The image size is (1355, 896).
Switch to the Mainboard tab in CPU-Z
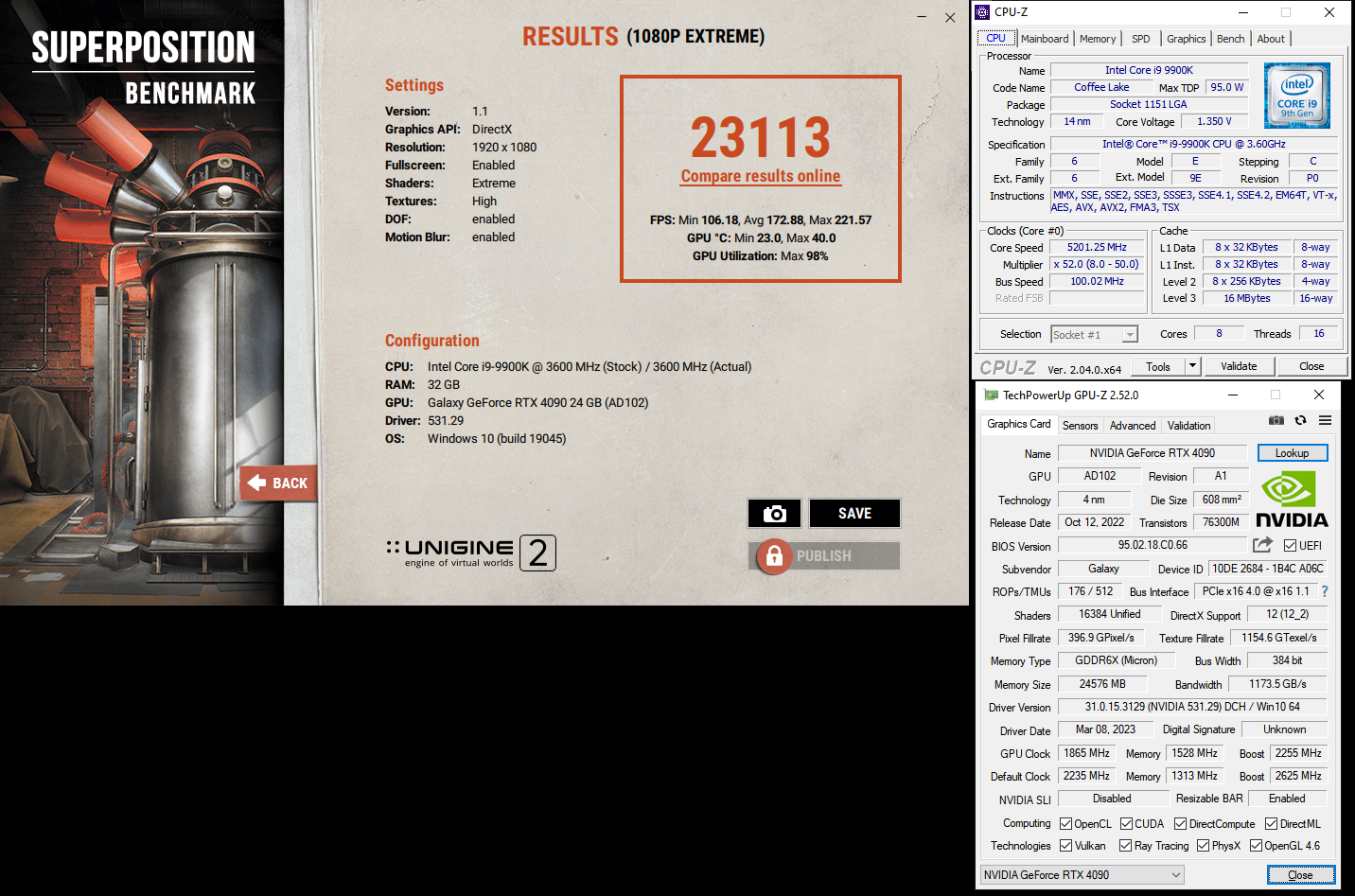(x=1045, y=39)
